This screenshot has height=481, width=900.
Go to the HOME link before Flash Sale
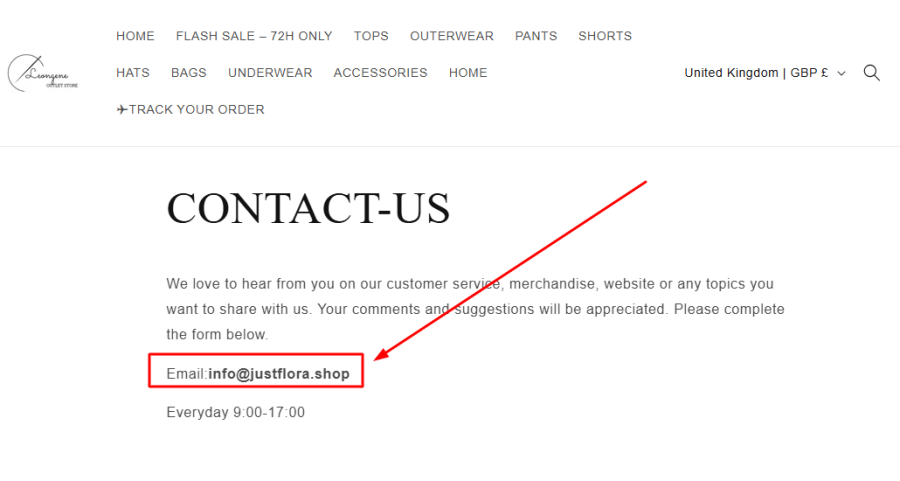135,36
